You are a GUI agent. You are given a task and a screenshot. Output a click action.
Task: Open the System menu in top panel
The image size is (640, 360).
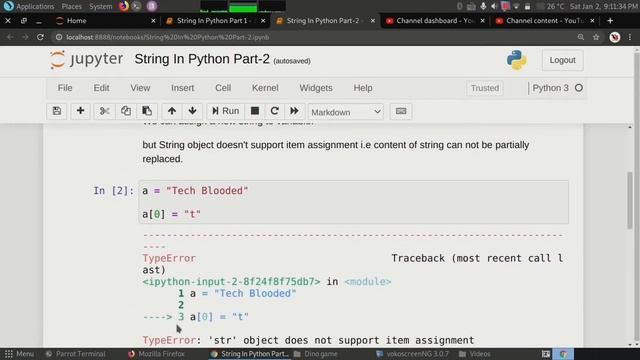click(100, 6)
